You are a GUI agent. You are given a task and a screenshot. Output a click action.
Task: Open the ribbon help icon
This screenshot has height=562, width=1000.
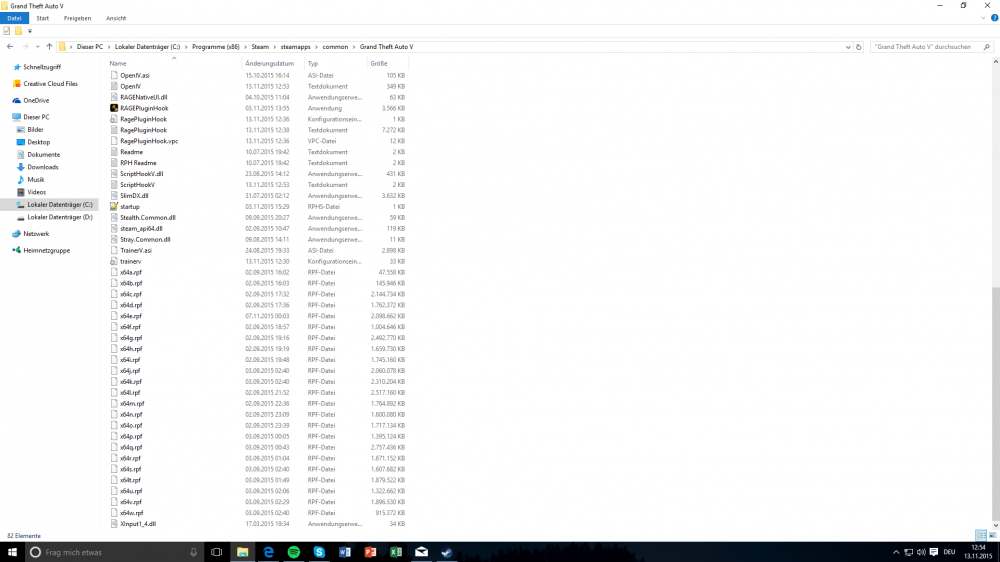point(994,18)
